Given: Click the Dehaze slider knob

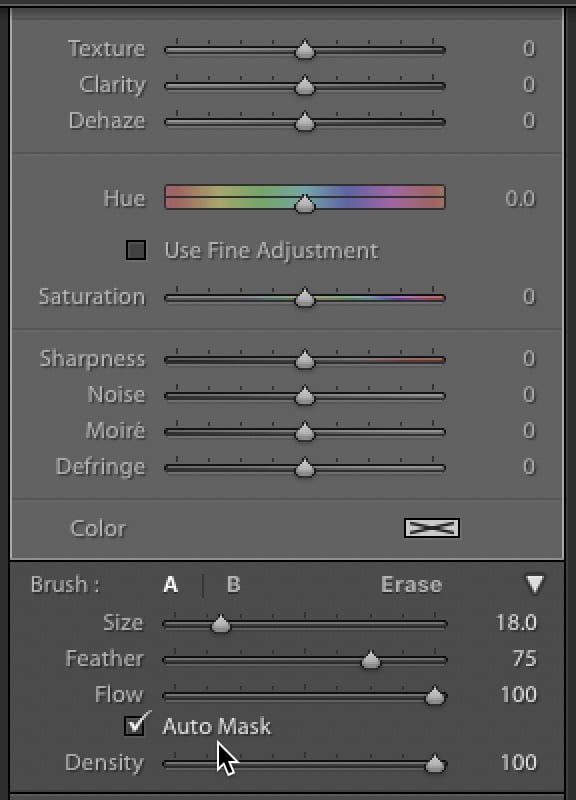Looking at the screenshot, I should 305,122.
